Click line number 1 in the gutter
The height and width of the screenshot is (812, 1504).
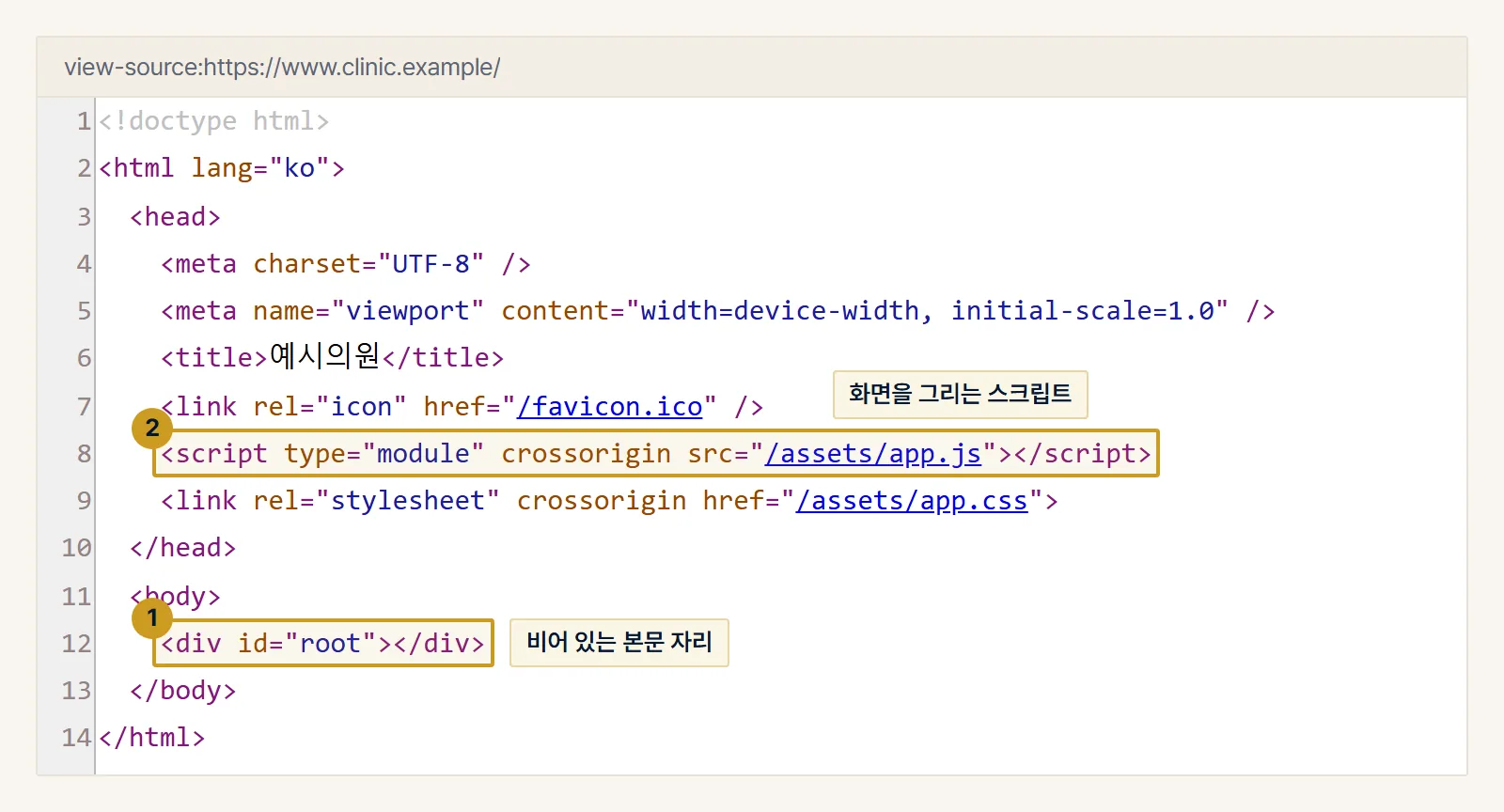pos(84,121)
